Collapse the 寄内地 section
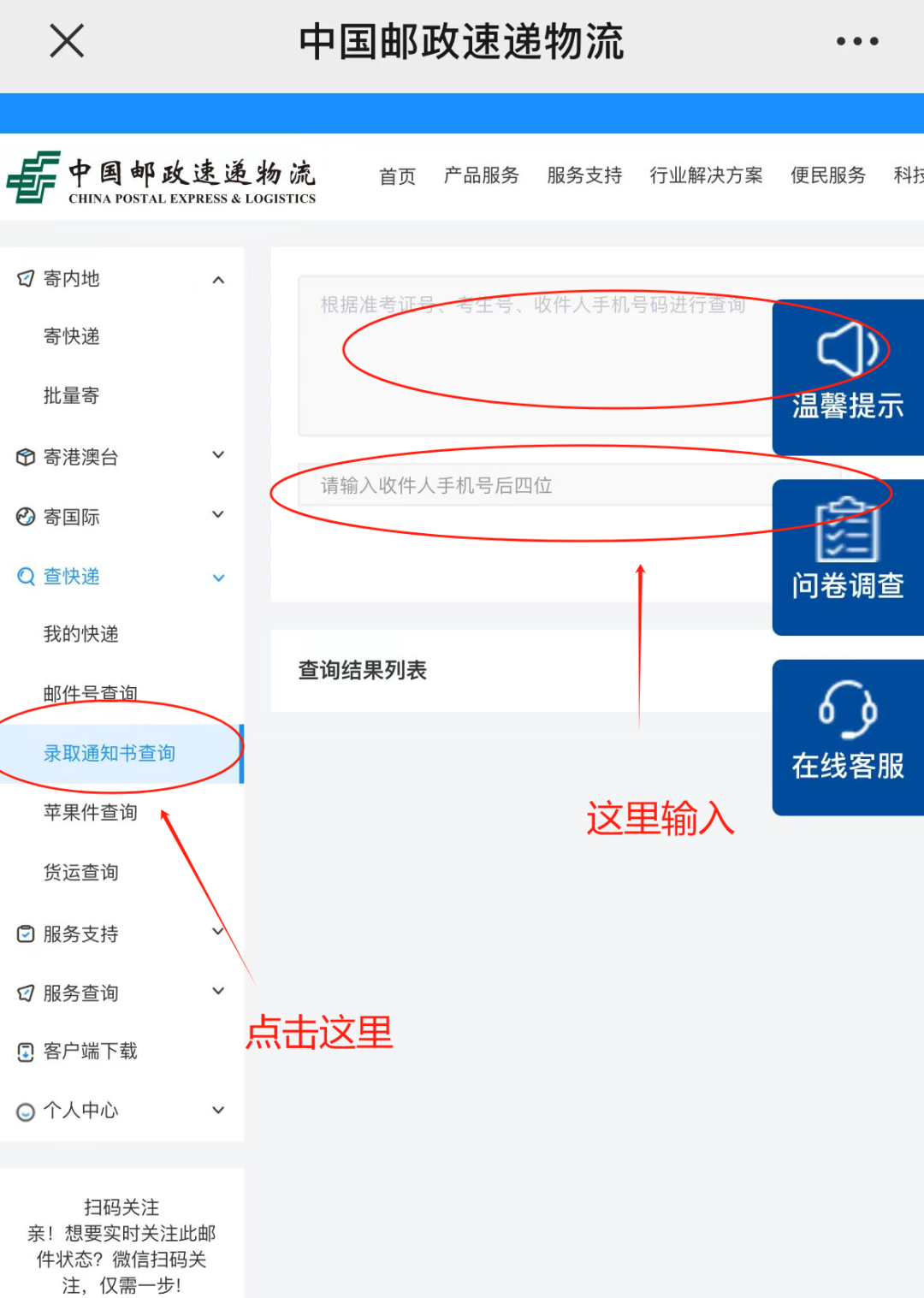 (x=219, y=279)
